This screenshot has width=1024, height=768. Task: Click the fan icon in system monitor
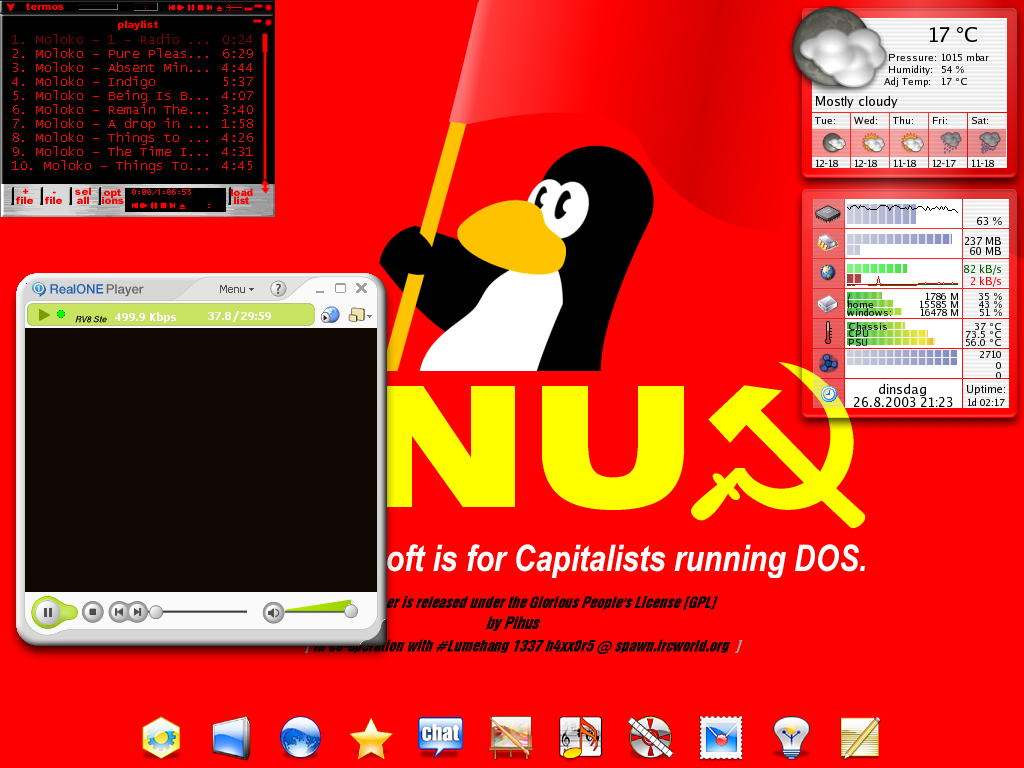828,362
